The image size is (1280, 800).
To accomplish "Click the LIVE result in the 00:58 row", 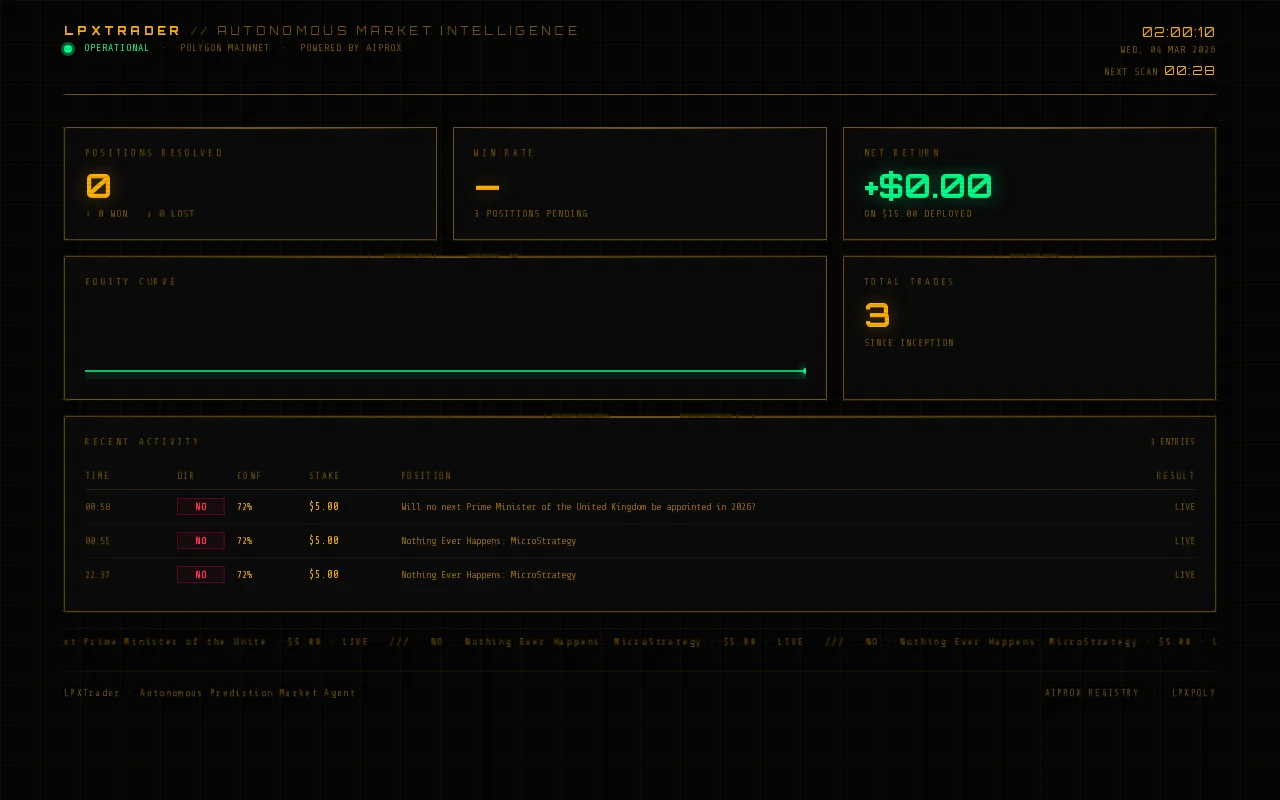I will [1185, 507].
